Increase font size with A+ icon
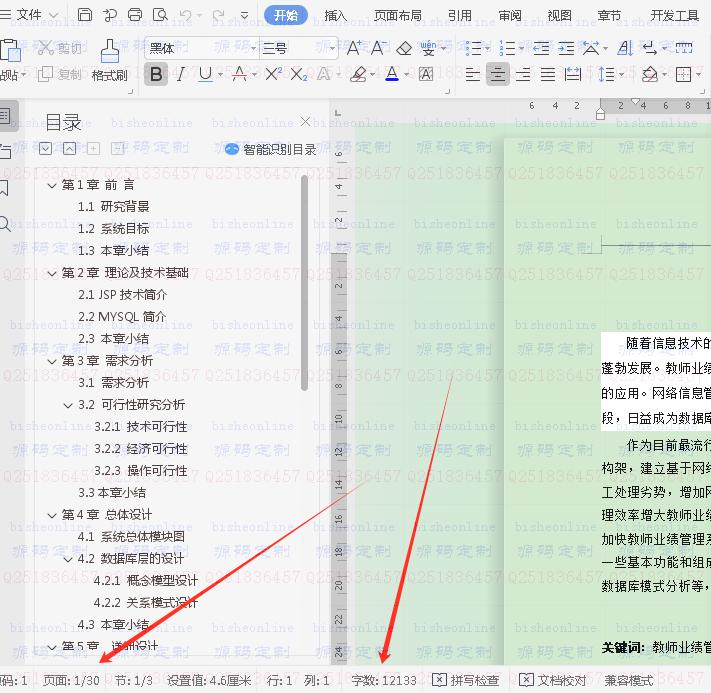 (x=354, y=48)
